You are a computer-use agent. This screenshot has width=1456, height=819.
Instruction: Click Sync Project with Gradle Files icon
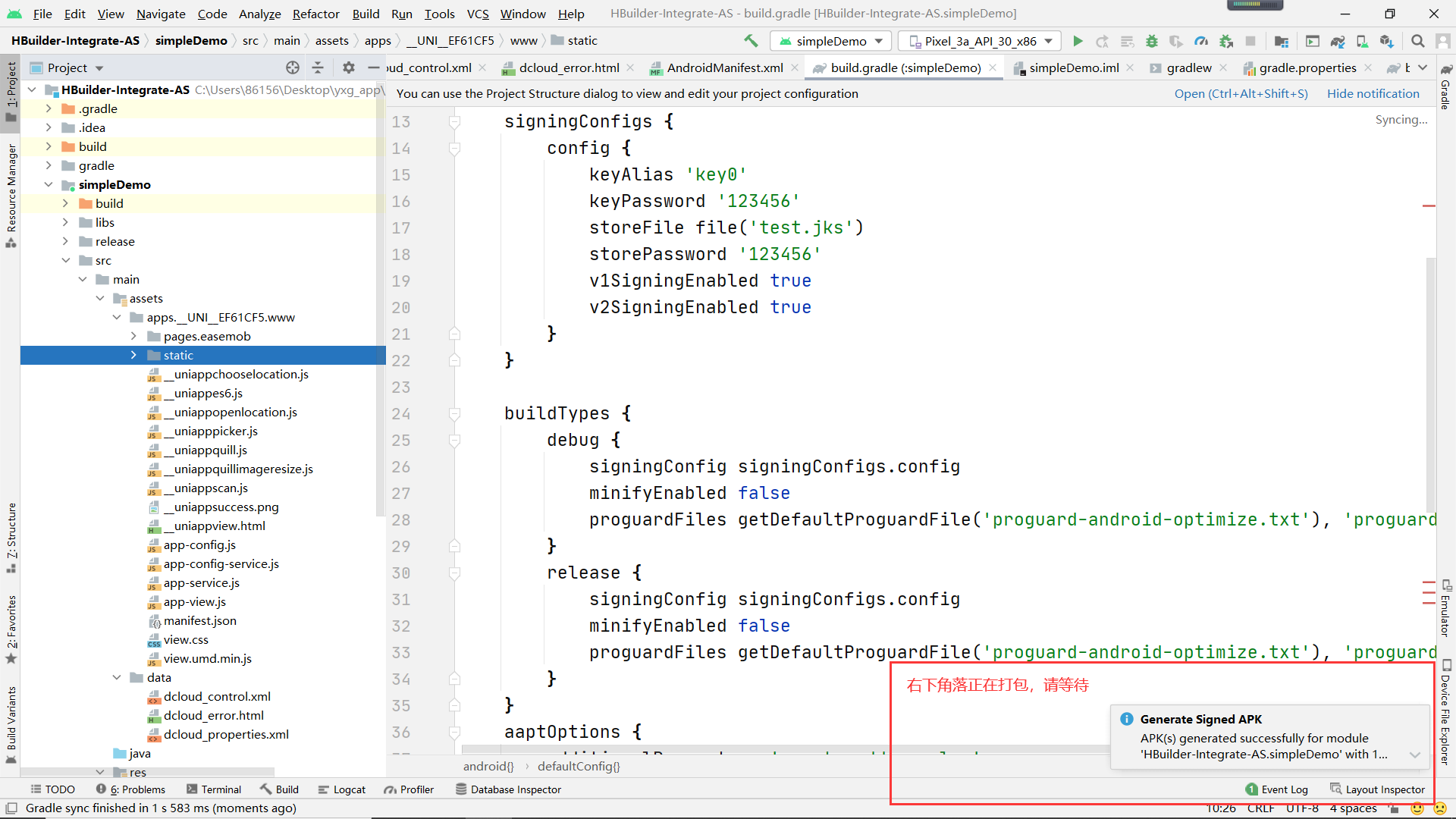click(x=1338, y=41)
